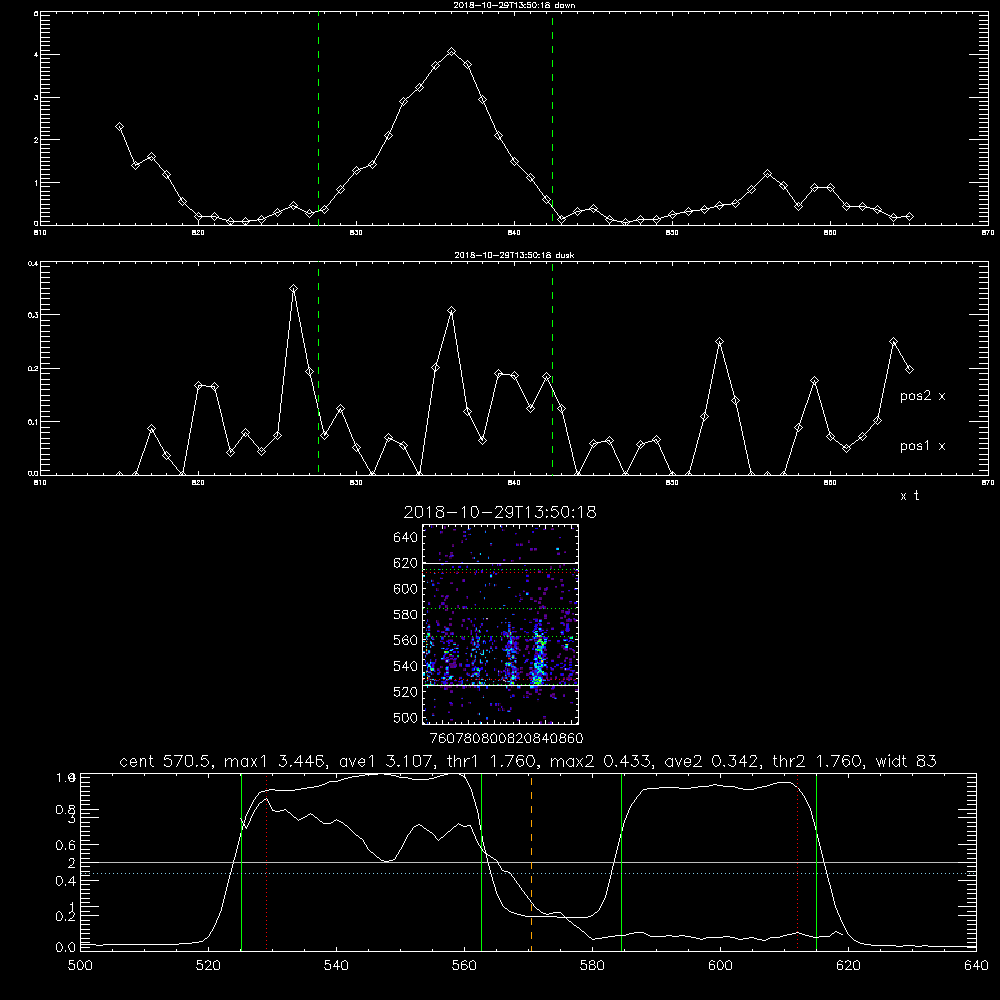Click the tallest peak diamond in the dusk plot
Viewport: 1000px width, 1000px height.
point(293,288)
